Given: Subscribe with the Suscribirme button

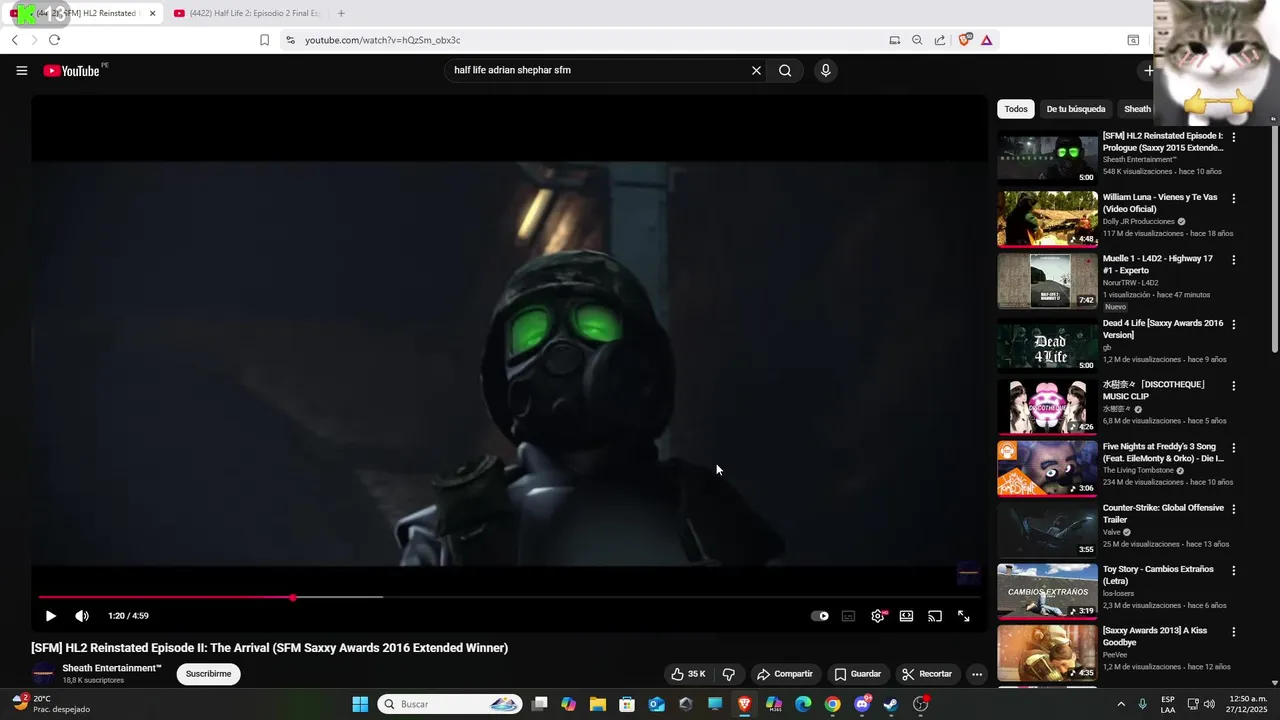Looking at the screenshot, I should pos(208,674).
